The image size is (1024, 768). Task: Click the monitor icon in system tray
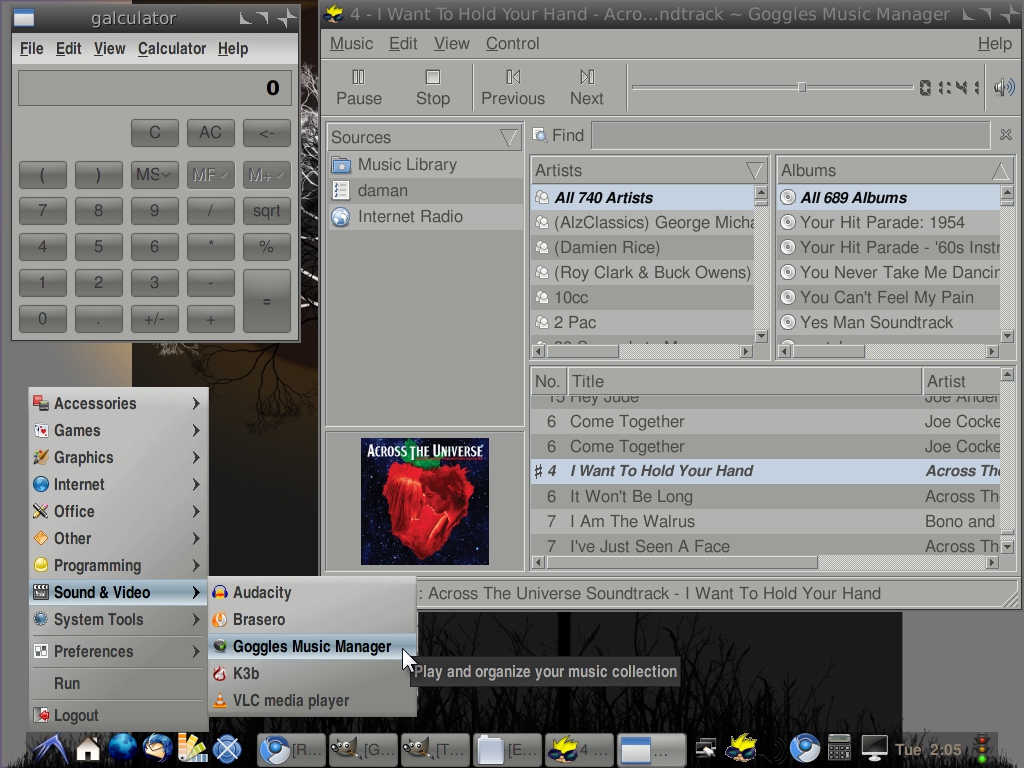point(874,748)
